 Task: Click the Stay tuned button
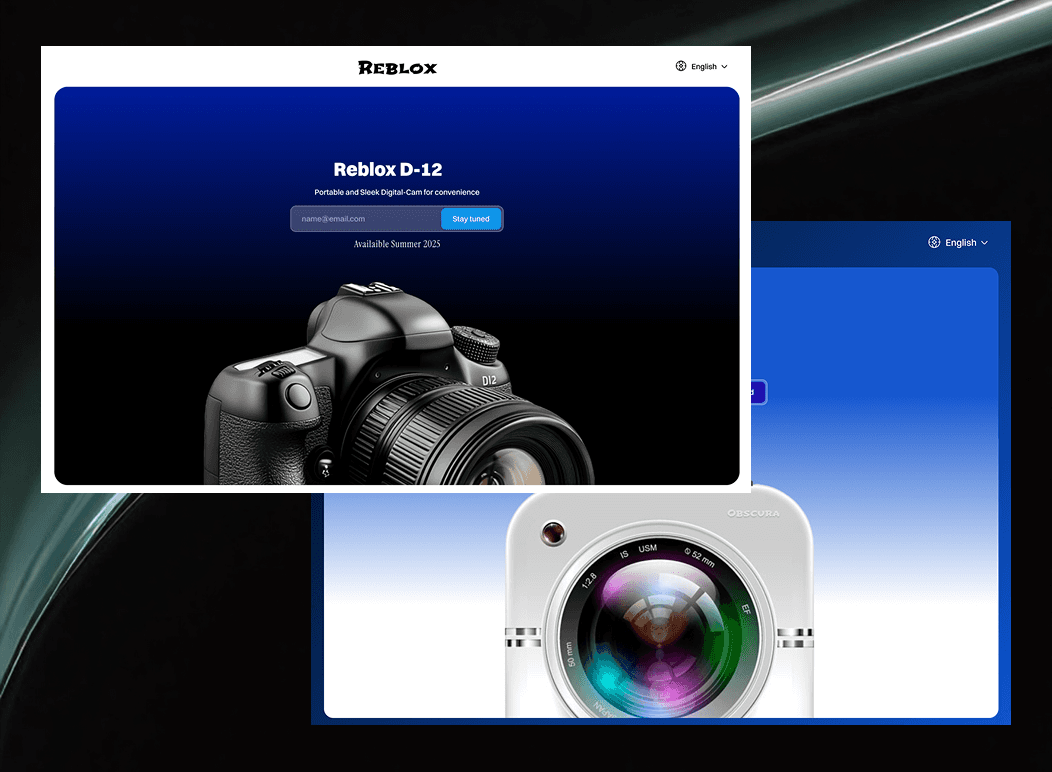[471, 219]
